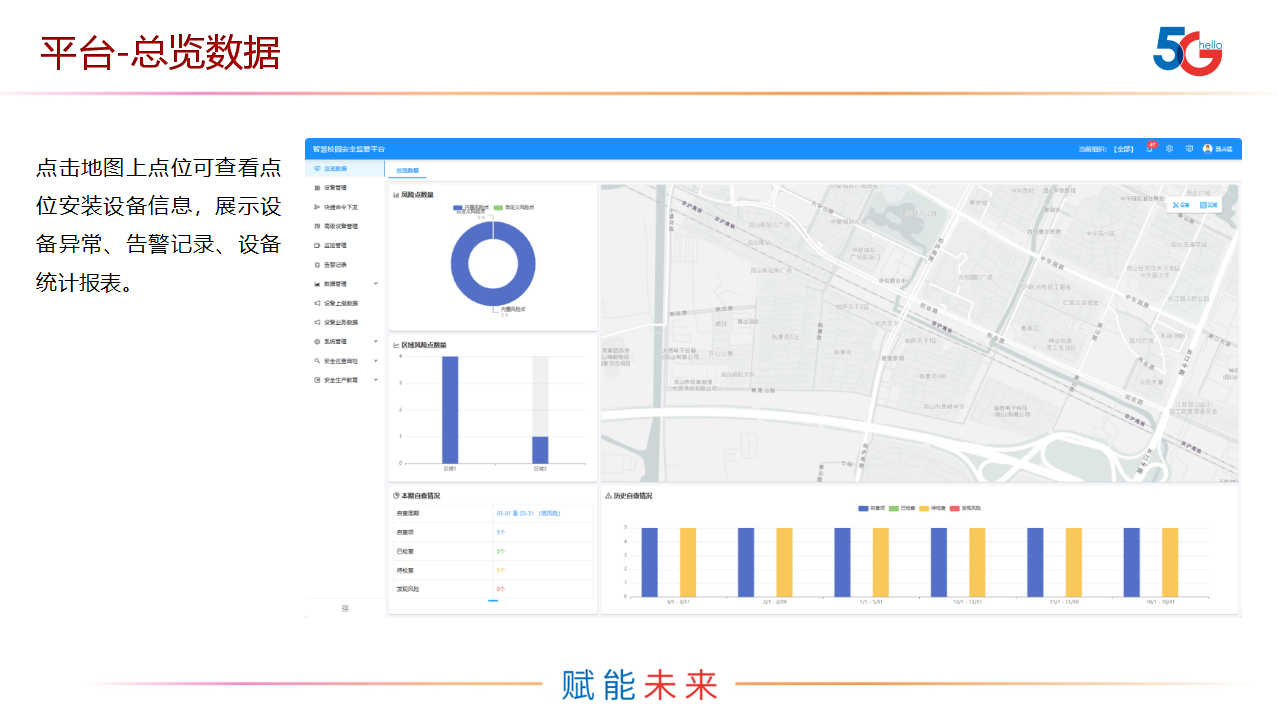Image resolution: width=1278 pixels, height=719 pixels.
Task: Toggle the blue 自查项 legend in history chart
Action: point(864,509)
